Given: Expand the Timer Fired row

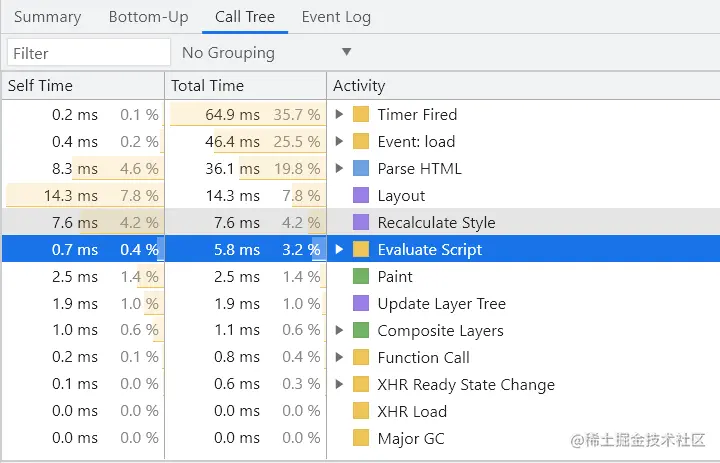Looking at the screenshot, I should coord(341,114).
